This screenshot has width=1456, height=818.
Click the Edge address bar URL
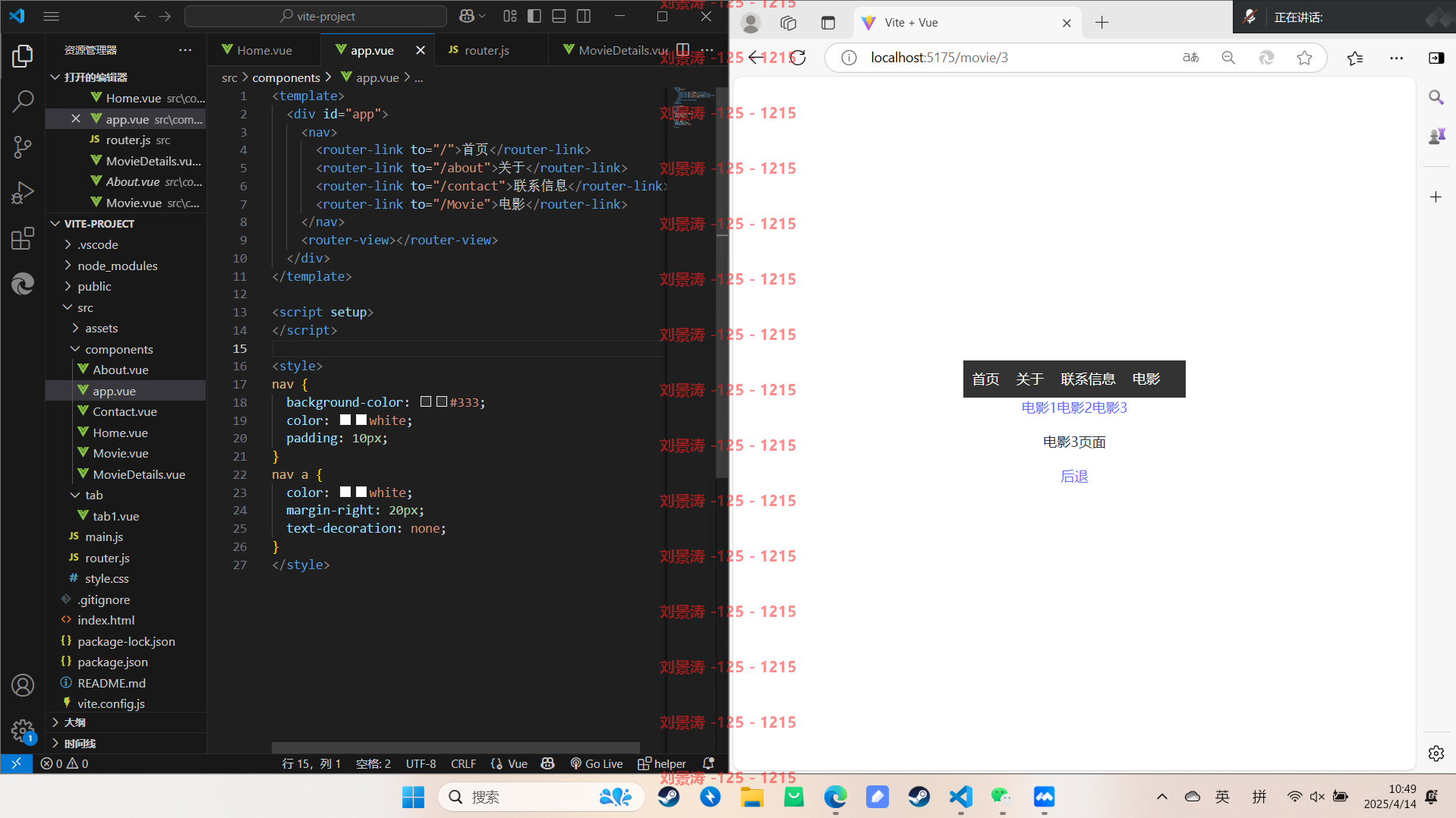pyautogui.click(x=939, y=58)
